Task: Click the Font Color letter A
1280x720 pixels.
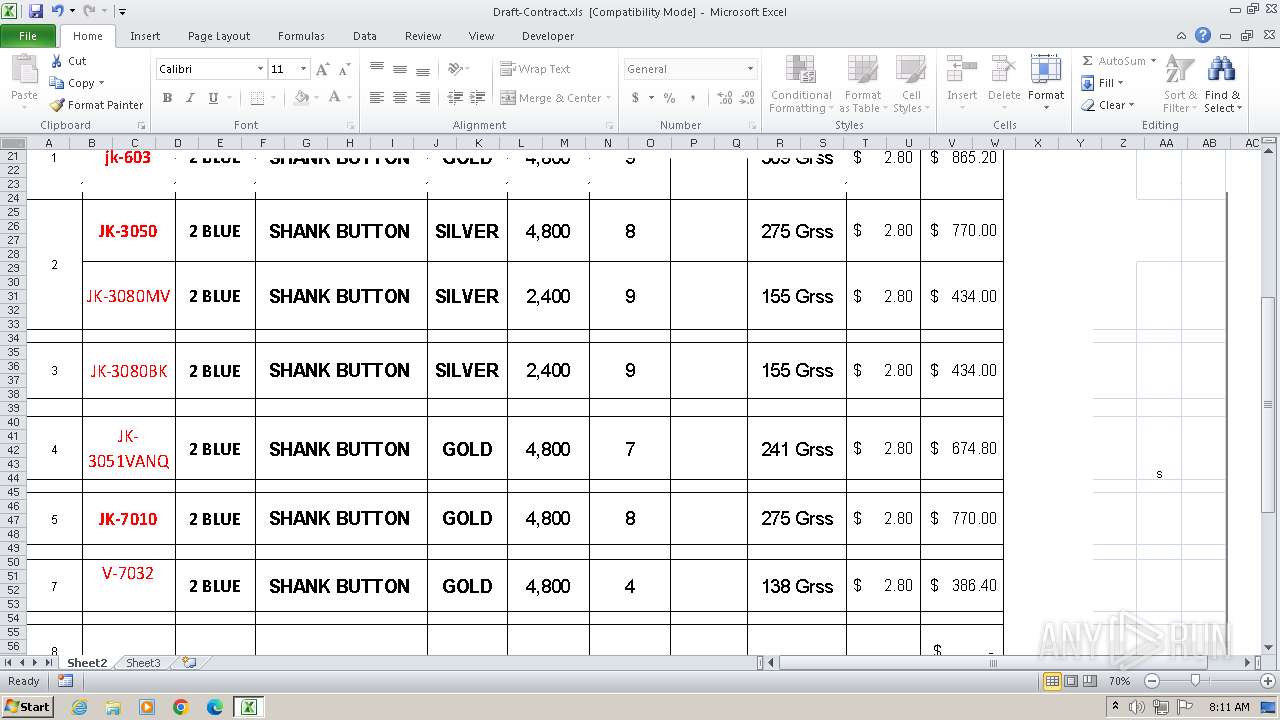Action: coord(334,98)
